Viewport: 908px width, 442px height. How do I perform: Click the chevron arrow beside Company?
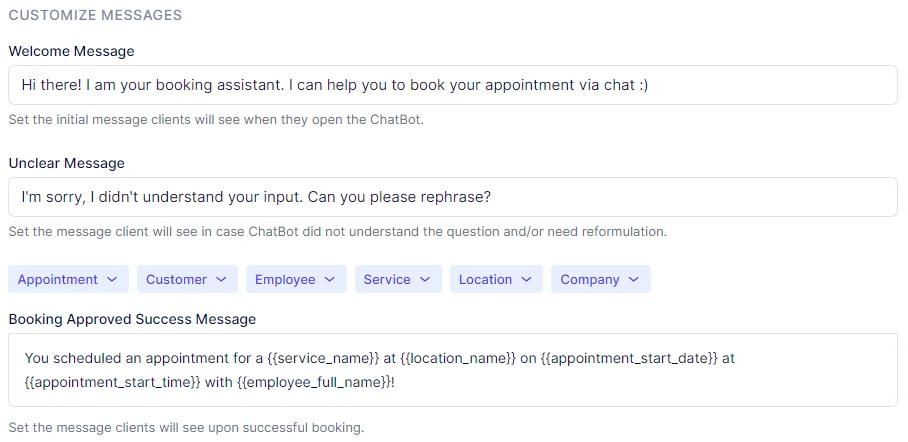[634, 280]
